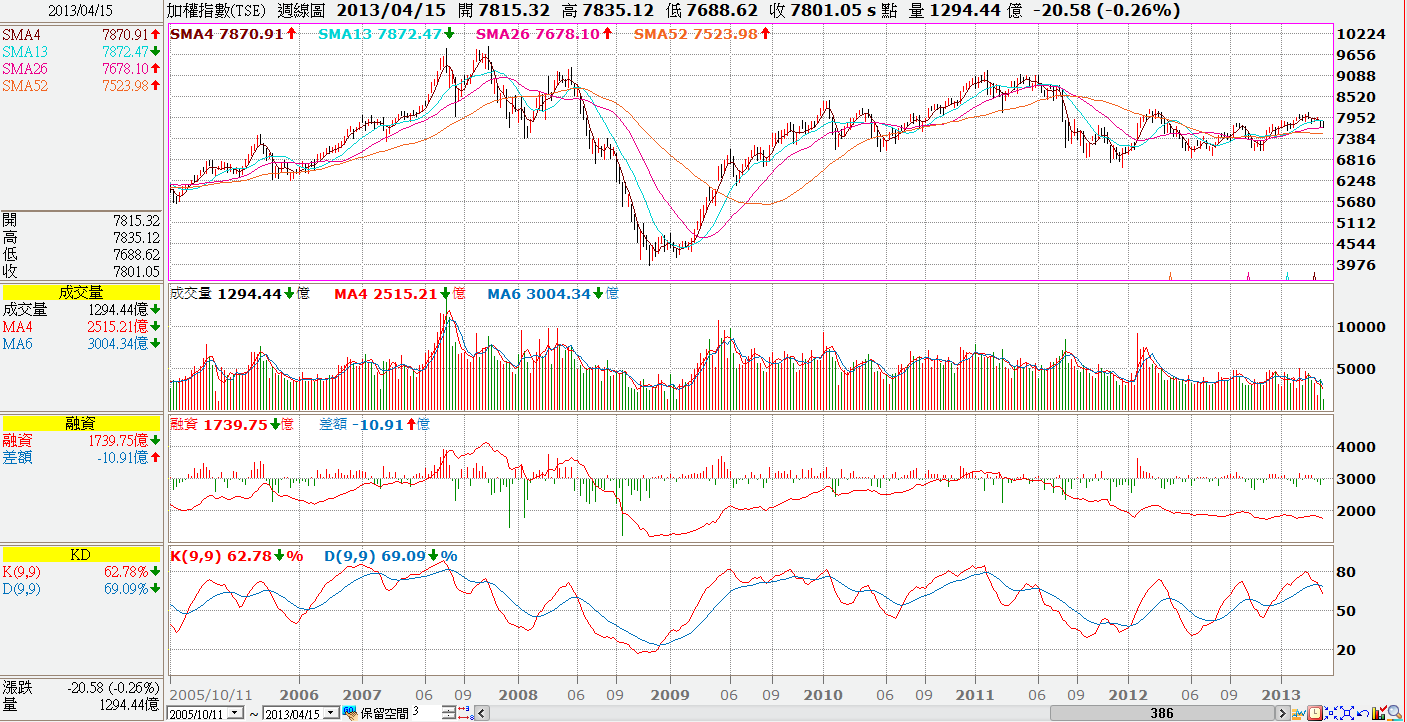Click the MA6 3004.34 volume legend
The image size is (1407, 722).
(x=553, y=294)
